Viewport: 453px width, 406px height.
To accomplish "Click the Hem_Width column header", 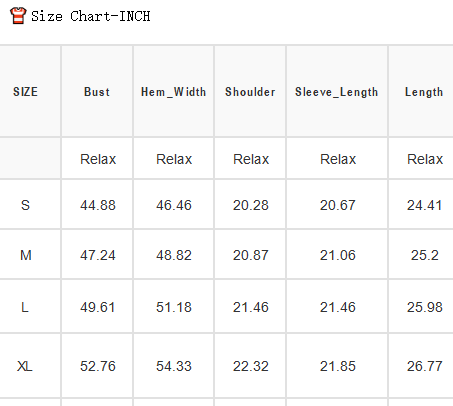I will 173,92.
